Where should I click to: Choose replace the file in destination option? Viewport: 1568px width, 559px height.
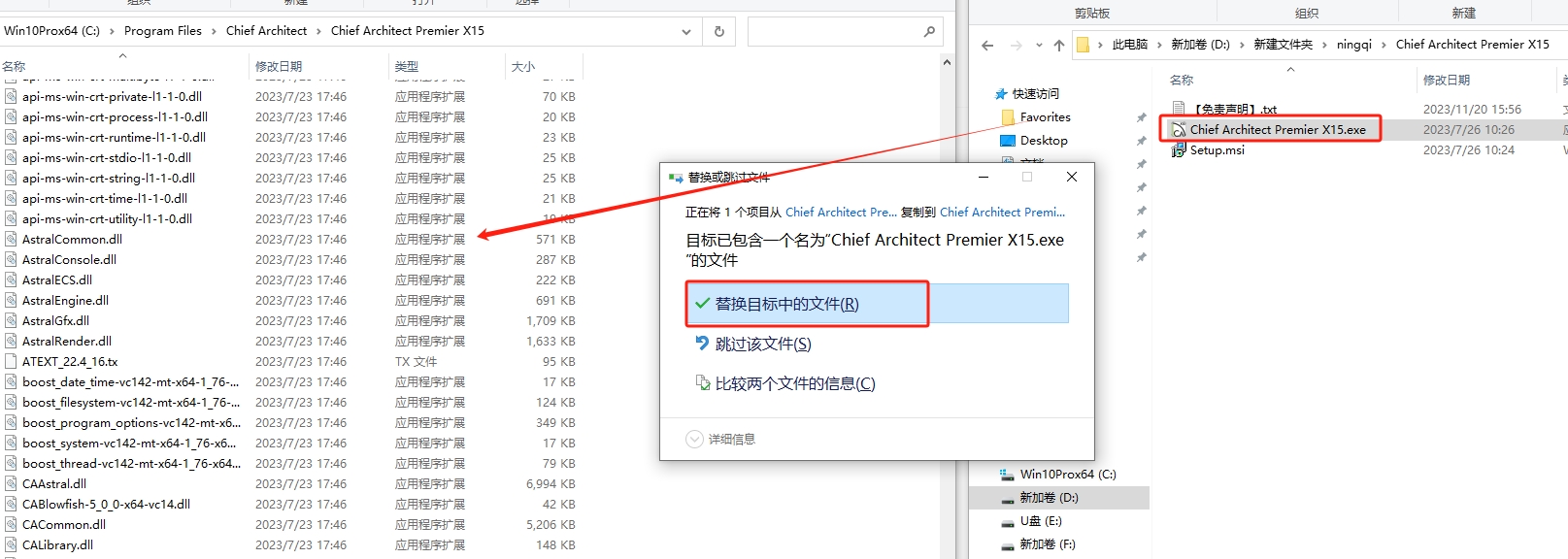[x=878, y=304]
